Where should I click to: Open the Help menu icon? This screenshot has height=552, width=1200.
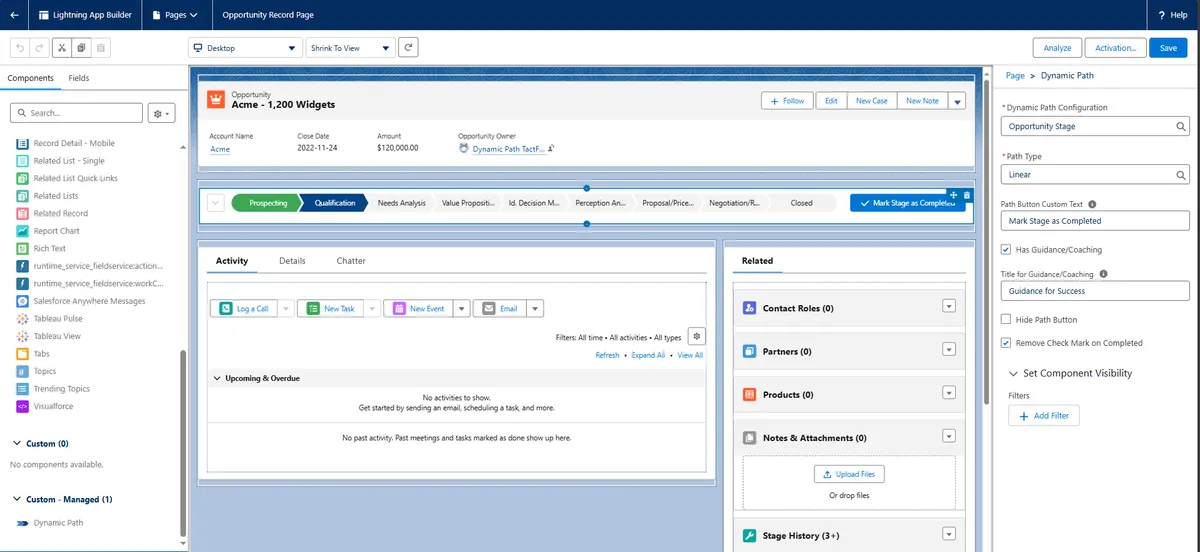point(1160,15)
